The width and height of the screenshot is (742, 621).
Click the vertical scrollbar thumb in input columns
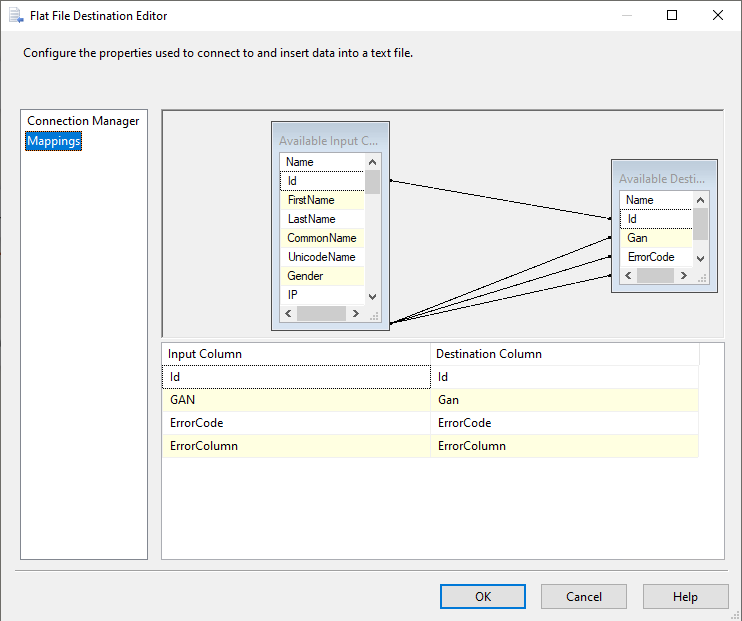click(x=372, y=182)
